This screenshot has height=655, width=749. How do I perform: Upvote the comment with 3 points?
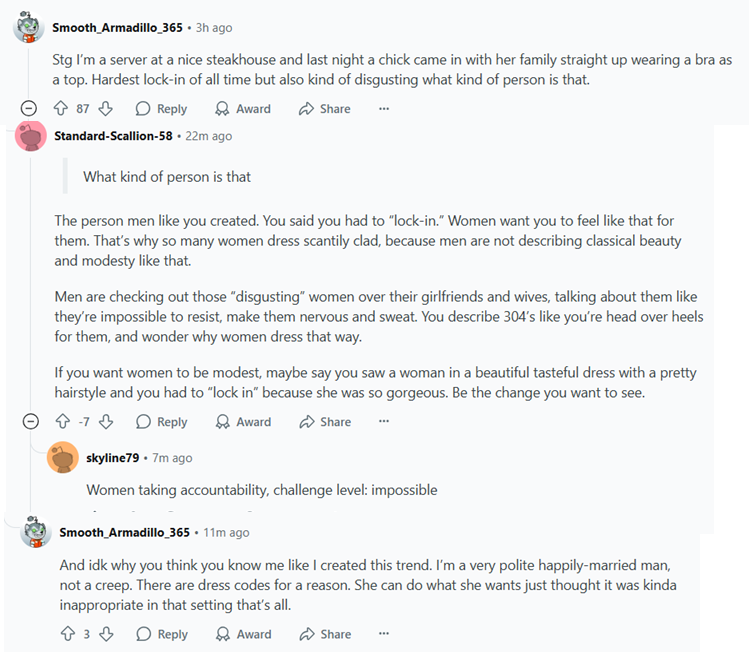[68, 634]
